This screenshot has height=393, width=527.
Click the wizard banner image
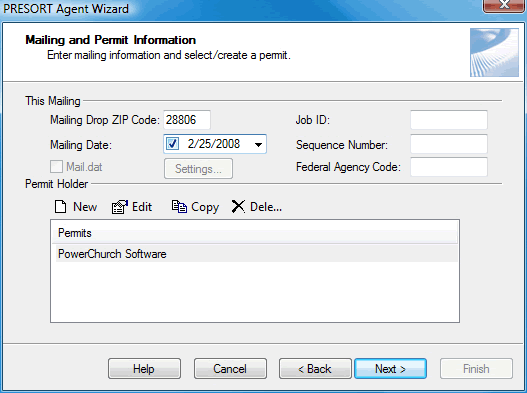pyautogui.click(x=494, y=52)
